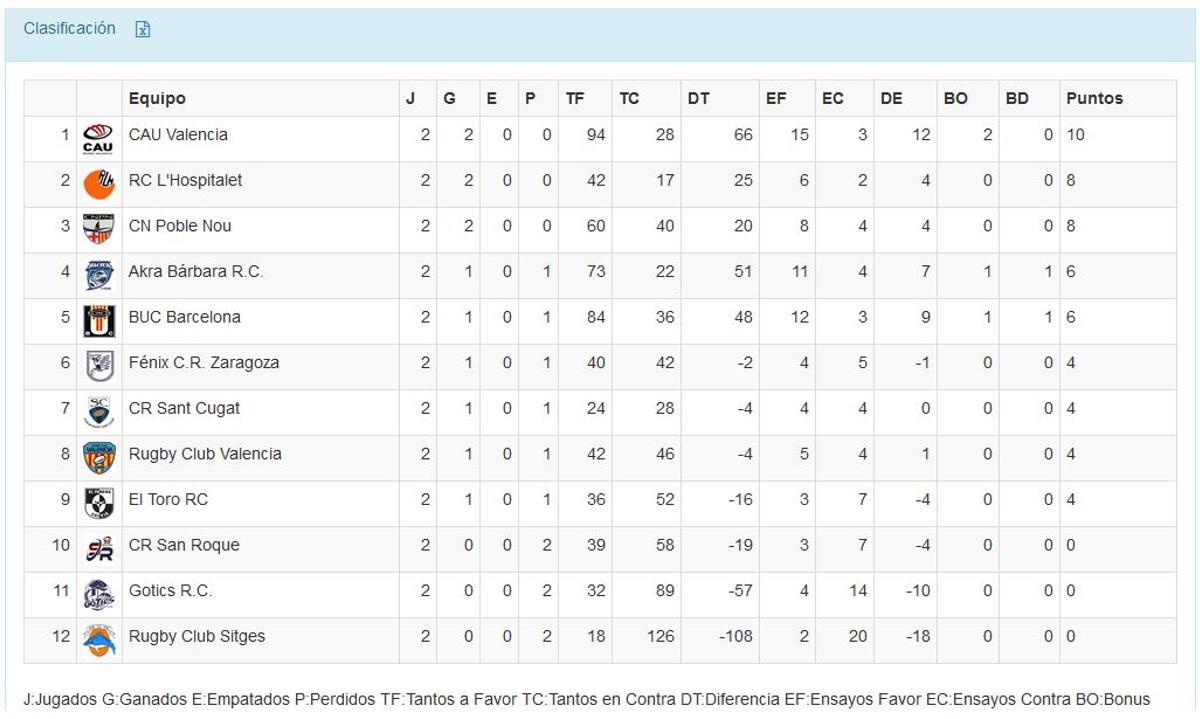Select the CAU Valencia club crest
The image size is (1200, 719).
point(97,135)
